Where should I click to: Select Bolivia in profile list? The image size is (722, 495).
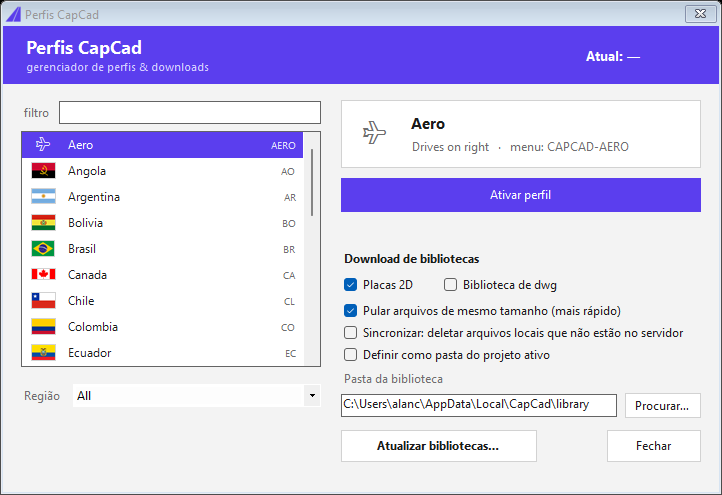point(162,223)
